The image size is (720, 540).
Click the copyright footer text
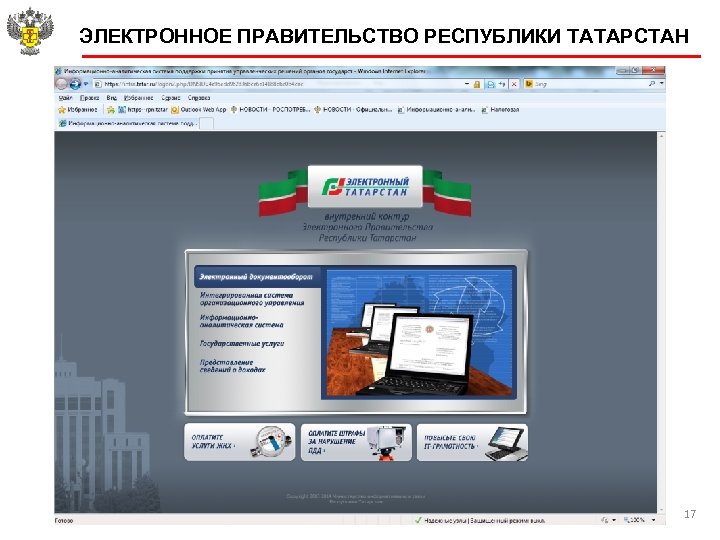pos(356,499)
